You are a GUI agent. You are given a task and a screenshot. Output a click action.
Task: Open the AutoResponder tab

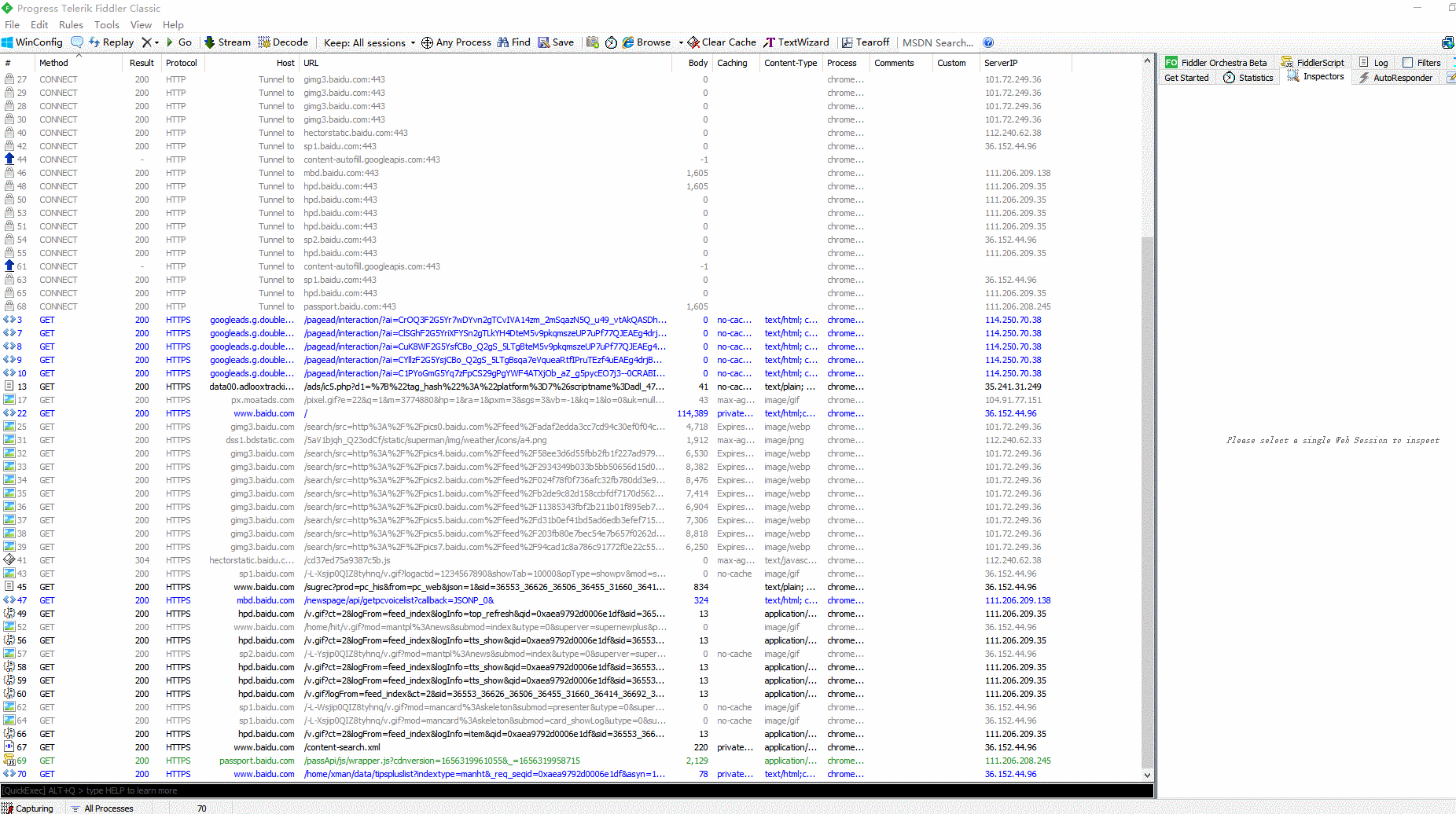pos(1395,78)
